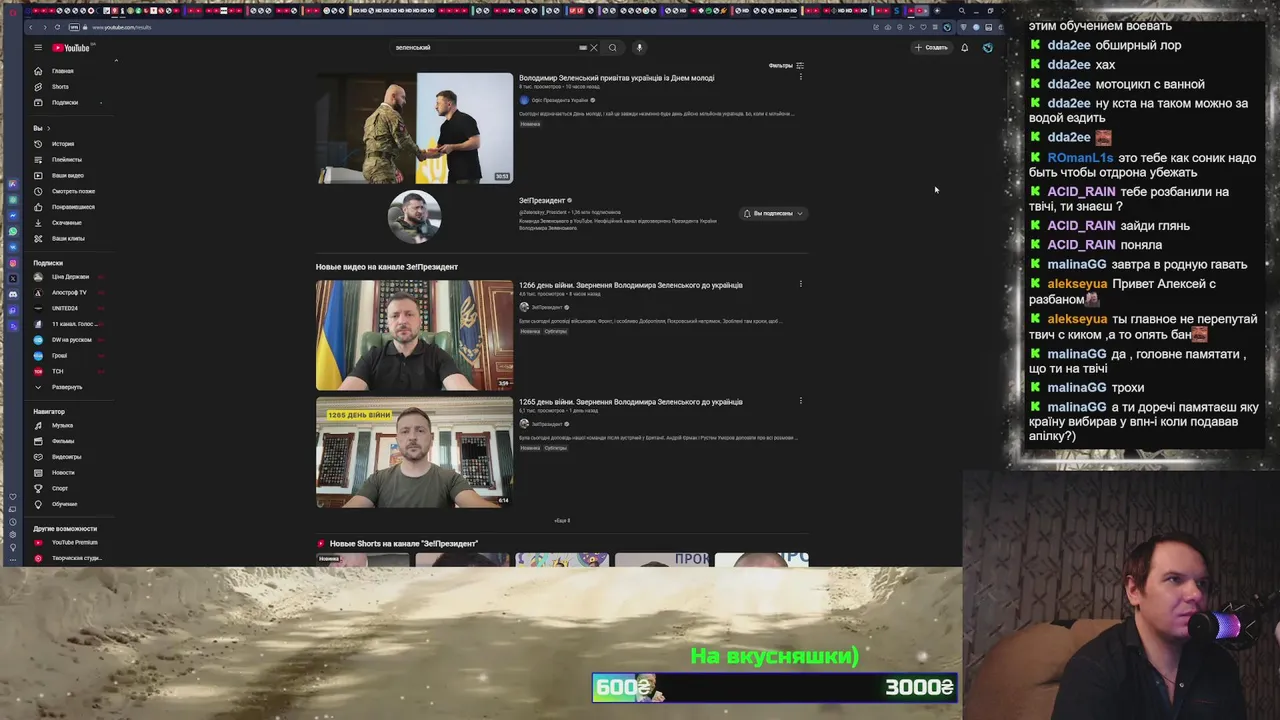
Task: Open the WhatsApp icon in the browser sidebar
Action: [13, 231]
